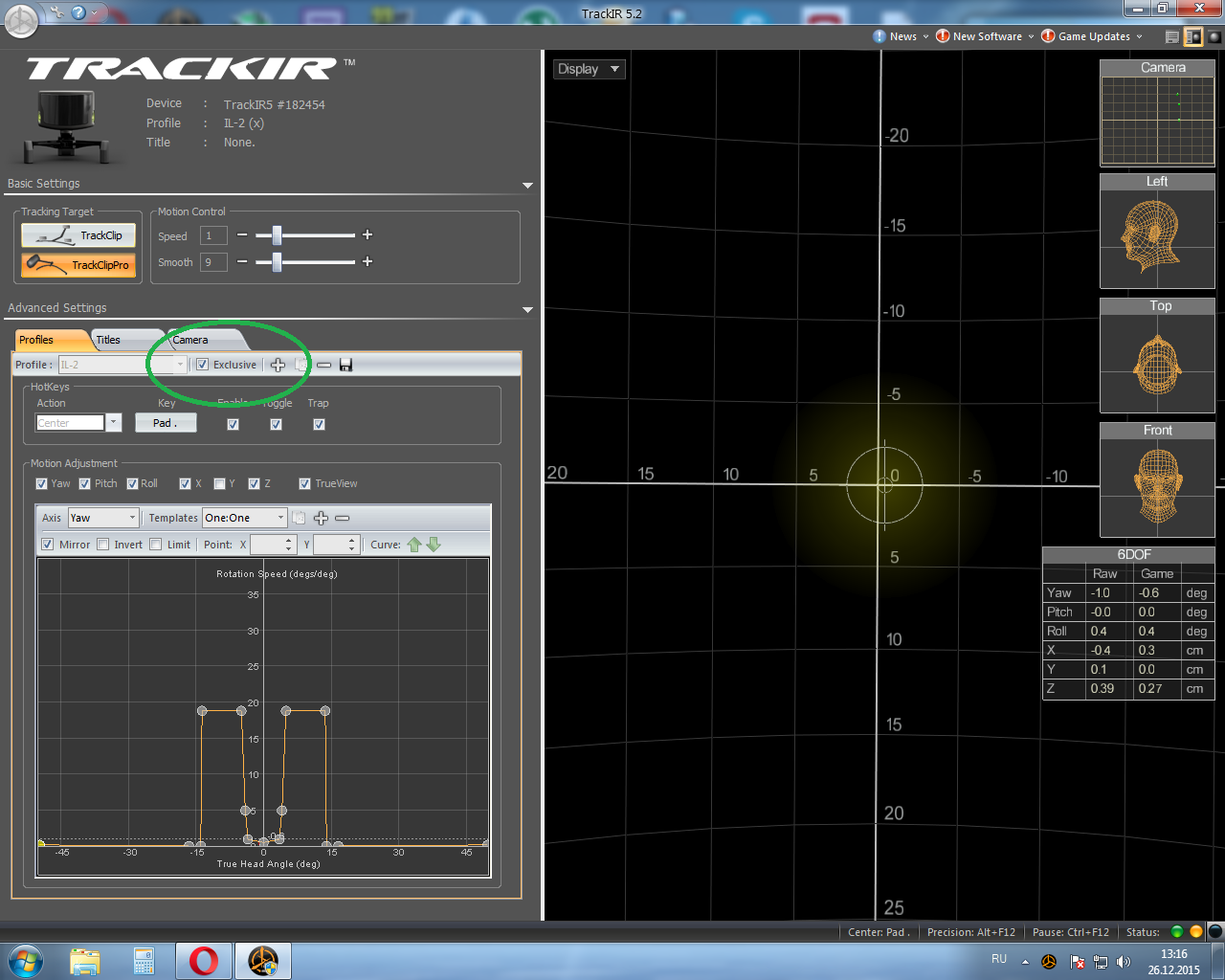Screen dimensions: 1225x980
Task: Collapse the Advanced Settings section
Action: (527, 310)
